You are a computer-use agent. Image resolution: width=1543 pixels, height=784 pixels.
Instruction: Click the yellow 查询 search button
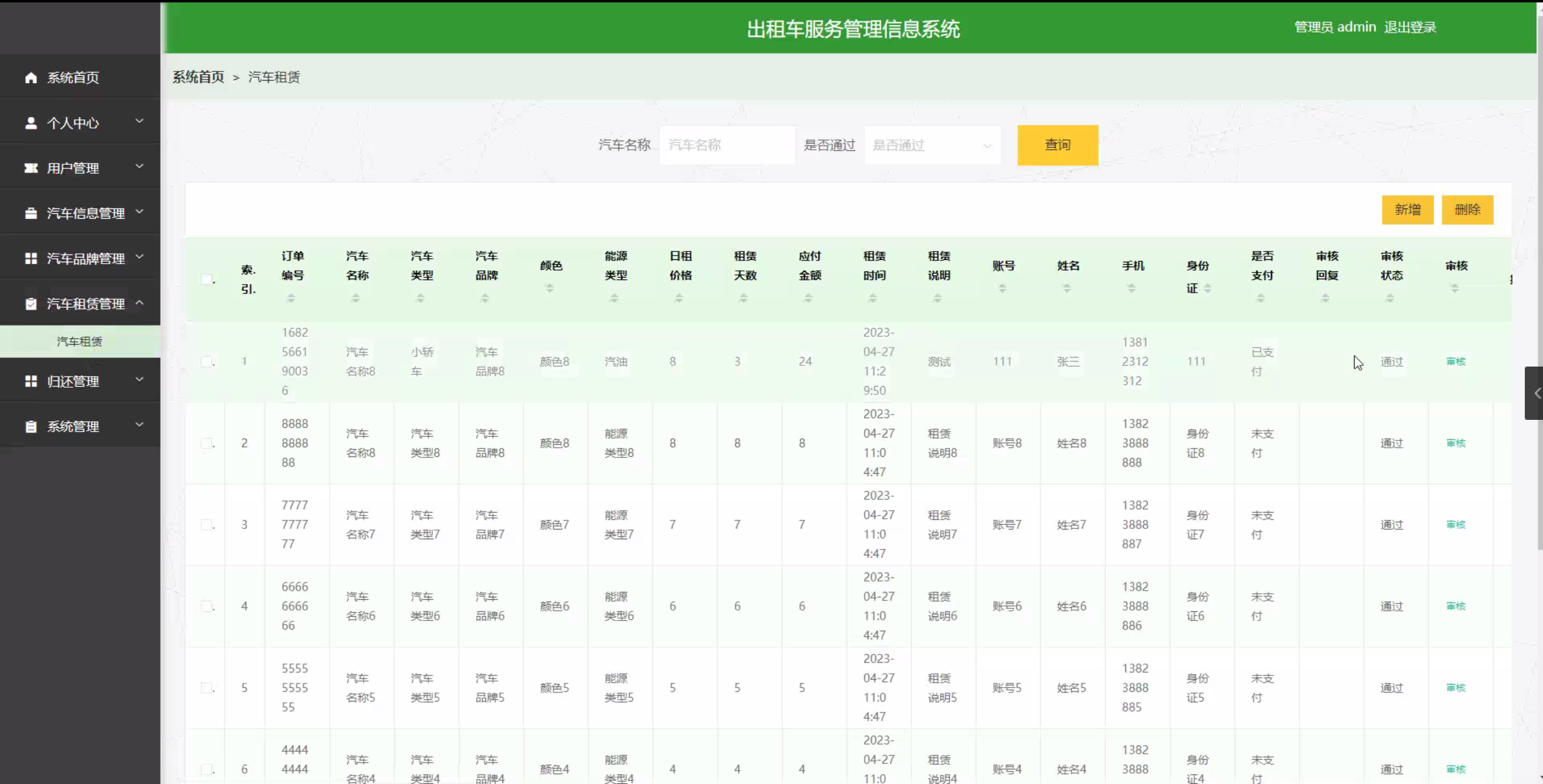coord(1057,145)
